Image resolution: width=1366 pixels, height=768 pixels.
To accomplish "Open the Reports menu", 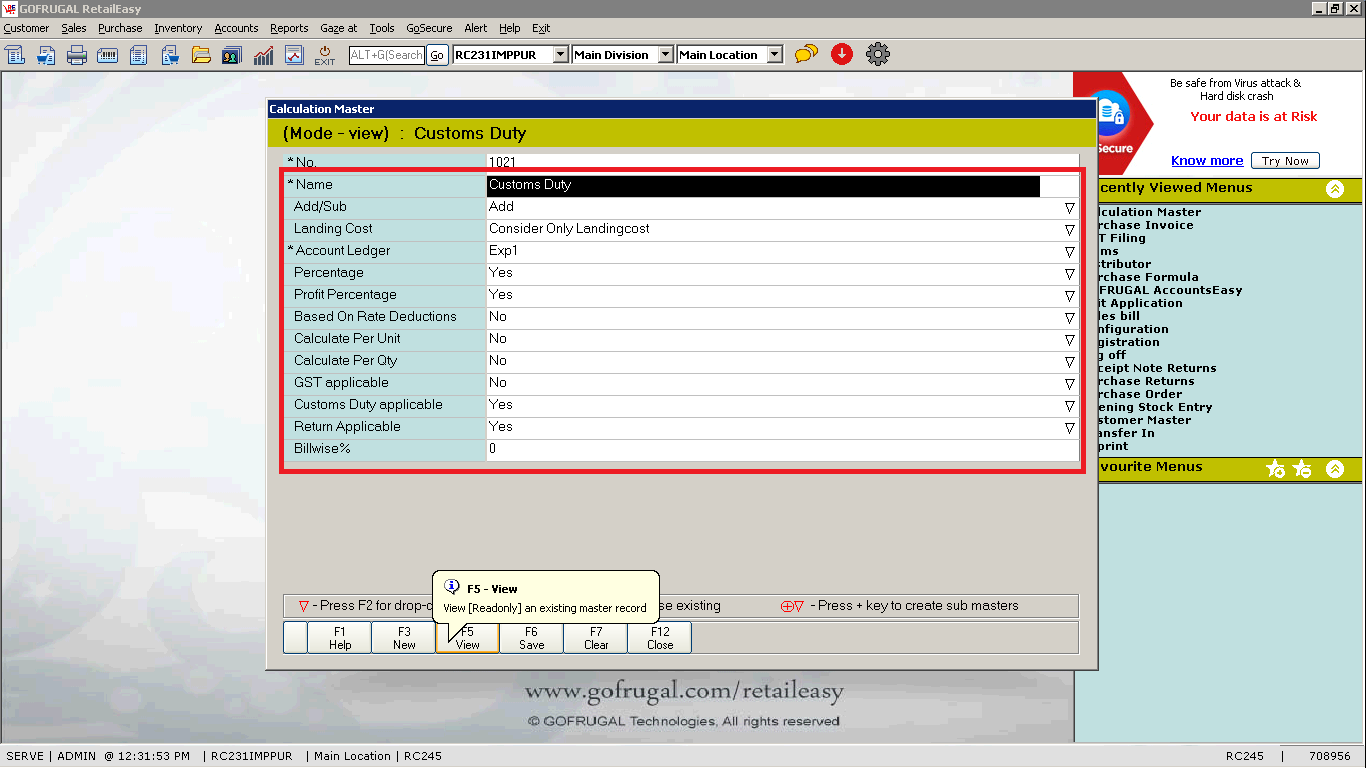I will [x=289, y=28].
